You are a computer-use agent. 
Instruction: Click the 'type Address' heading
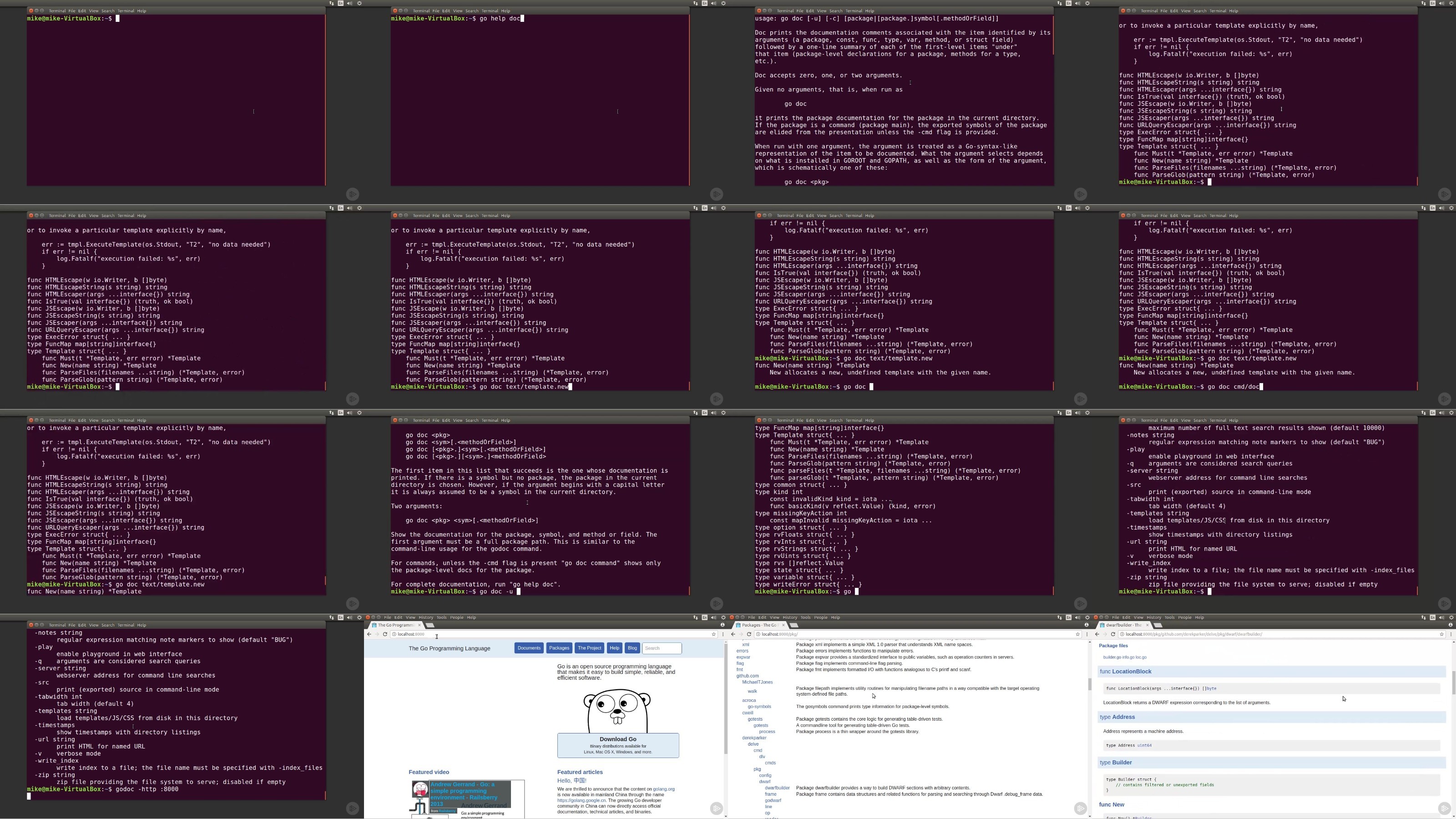1117,717
